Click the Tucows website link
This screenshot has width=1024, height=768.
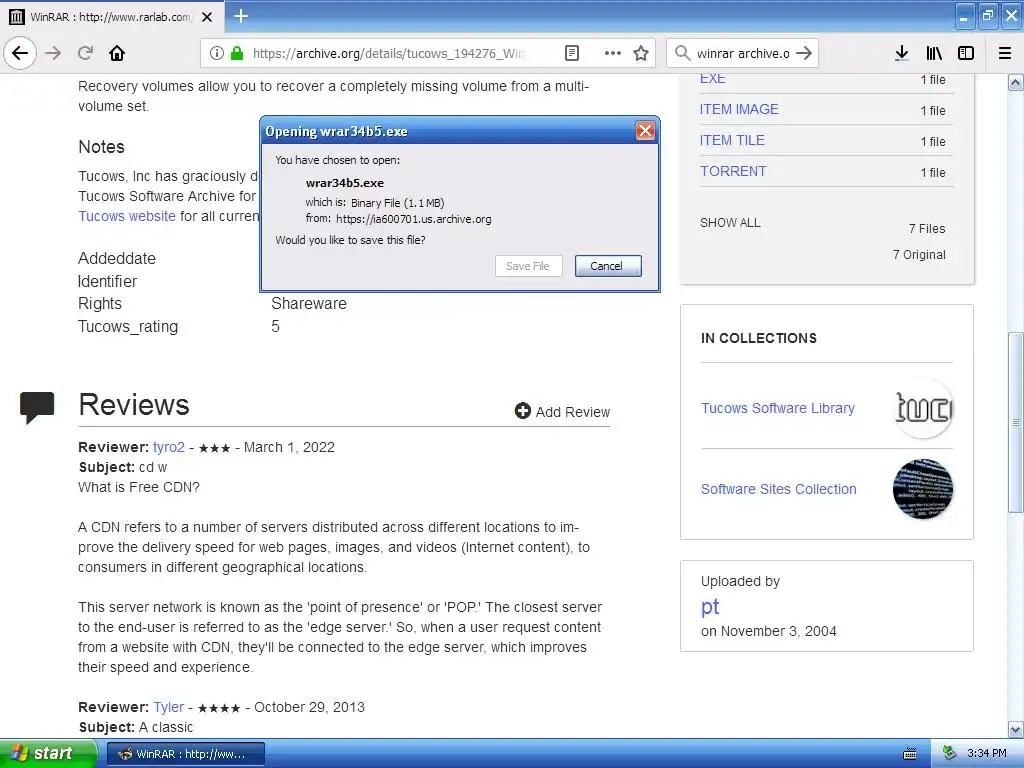[x=127, y=216]
